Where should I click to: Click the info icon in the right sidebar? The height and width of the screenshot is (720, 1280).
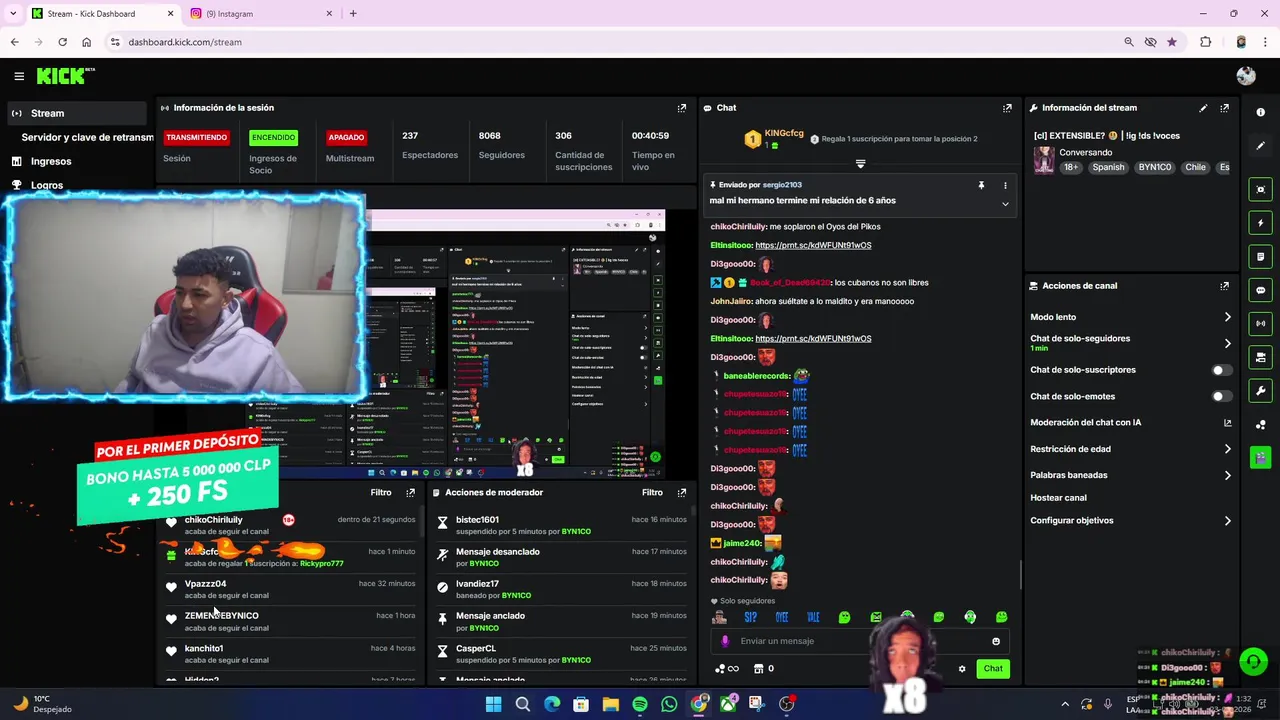1260,112
